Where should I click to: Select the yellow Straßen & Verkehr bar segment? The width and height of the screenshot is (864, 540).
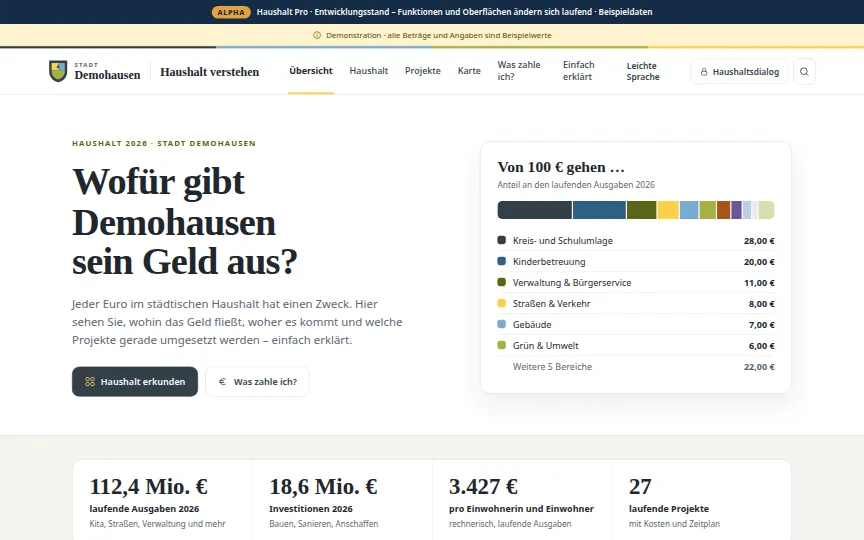tap(668, 210)
